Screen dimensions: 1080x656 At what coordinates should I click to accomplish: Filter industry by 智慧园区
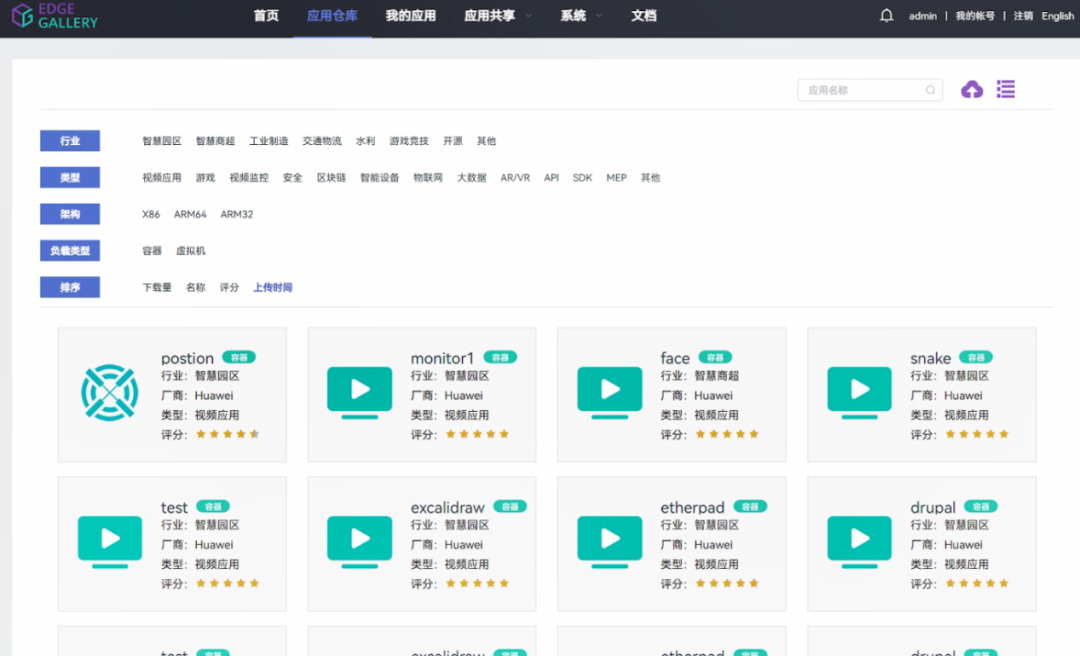coord(162,141)
